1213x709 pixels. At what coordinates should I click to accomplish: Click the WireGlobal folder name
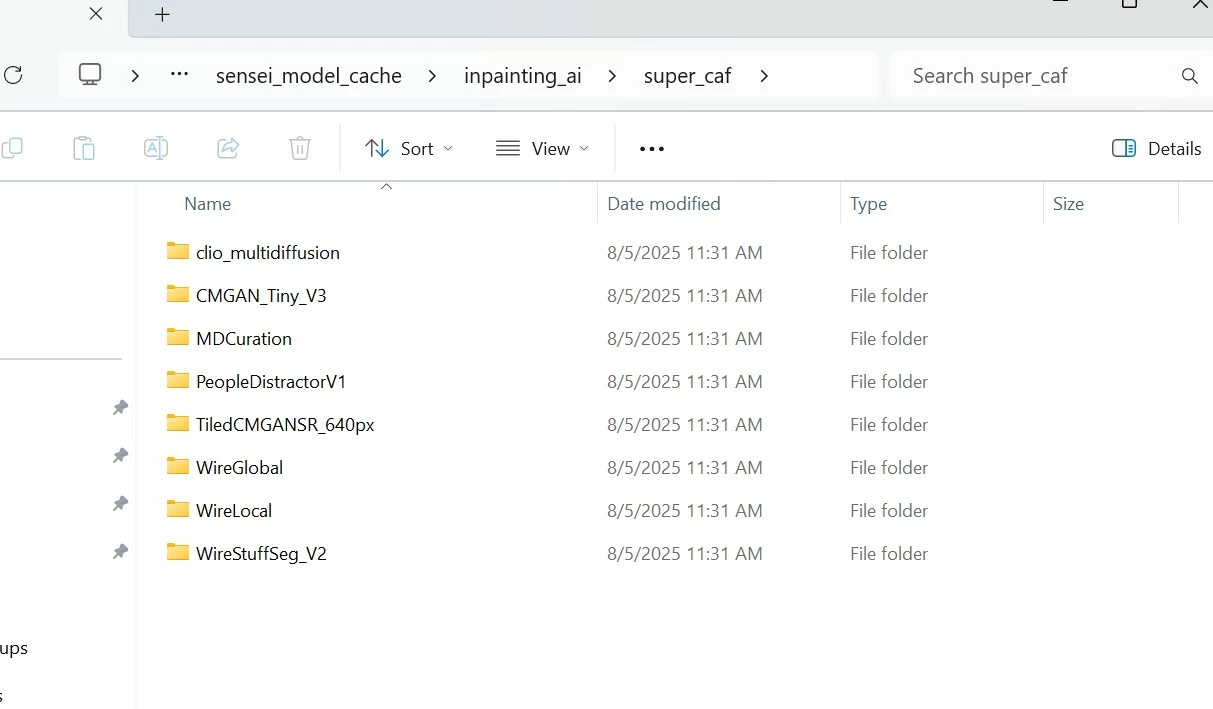[239, 468]
